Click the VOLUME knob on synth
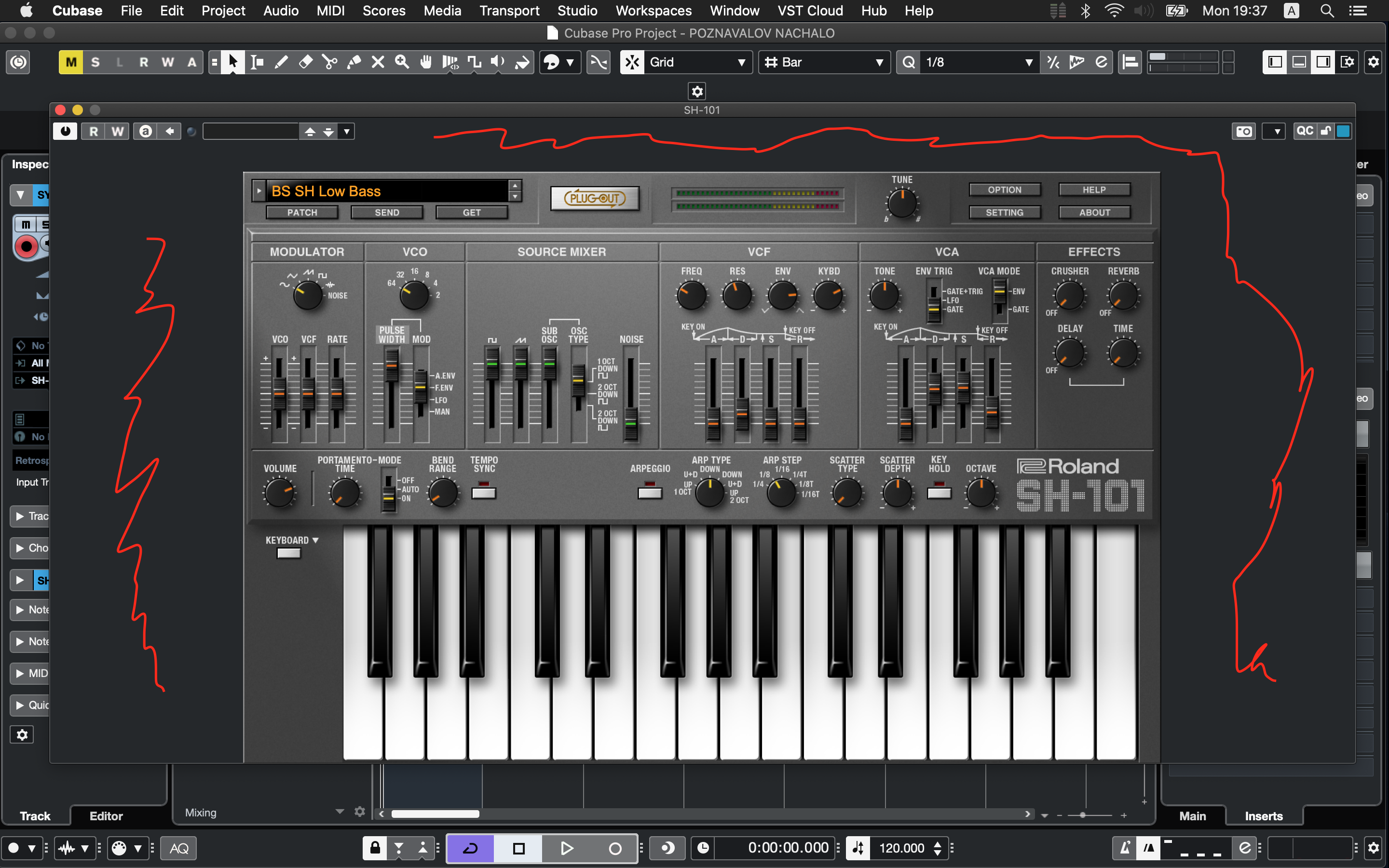1389x868 pixels. click(x=280, y=493)
